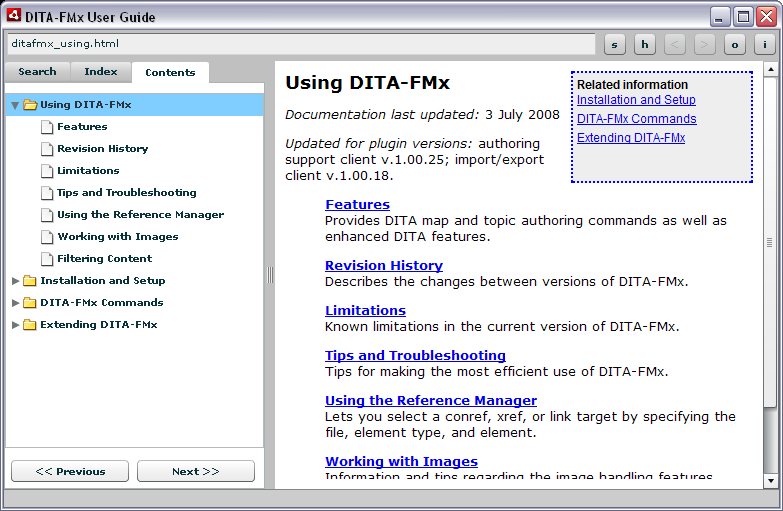The width and height of the screenshot is (783, 511).
Task: Click the DITA-FMx app icon in title bar
Action: click(13, 15)
